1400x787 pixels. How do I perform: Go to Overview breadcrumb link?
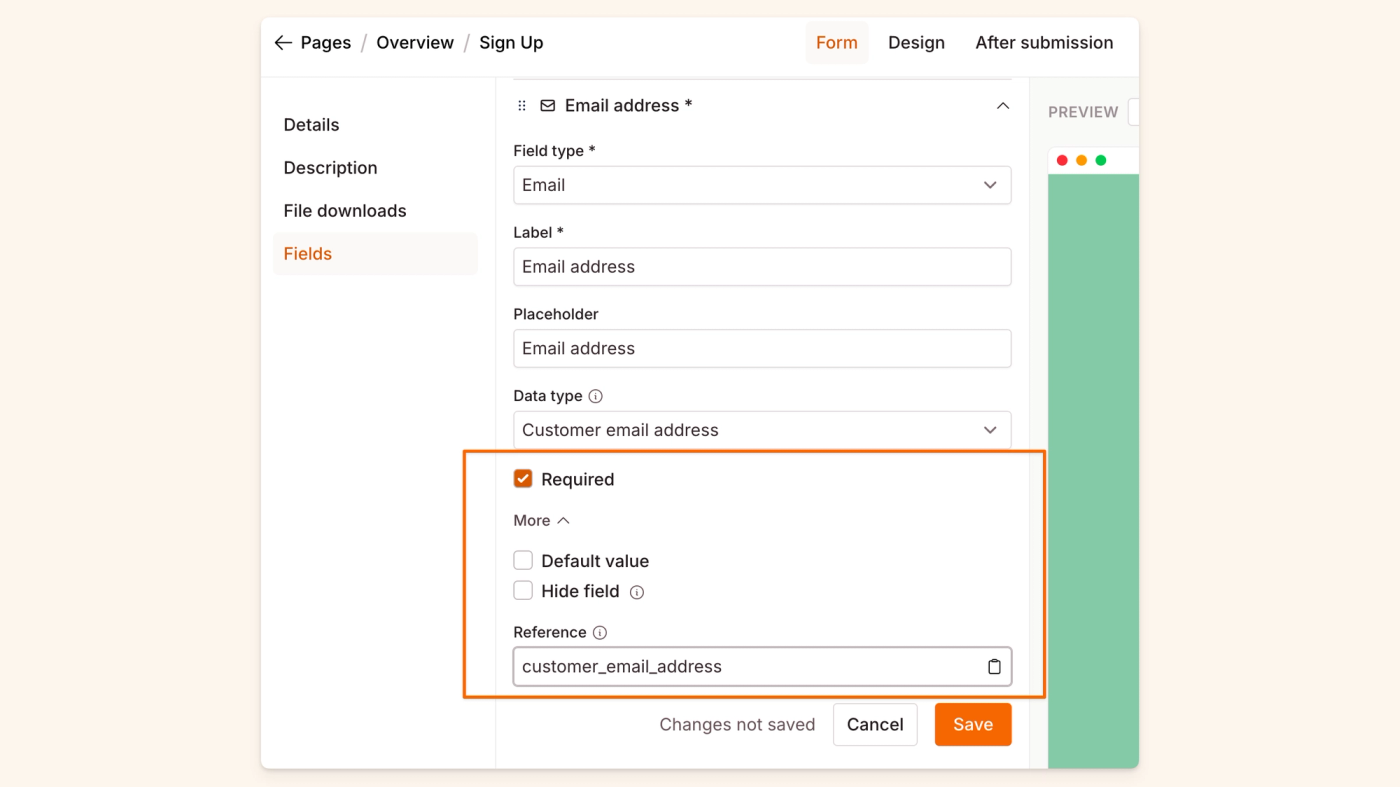(415, 43)
